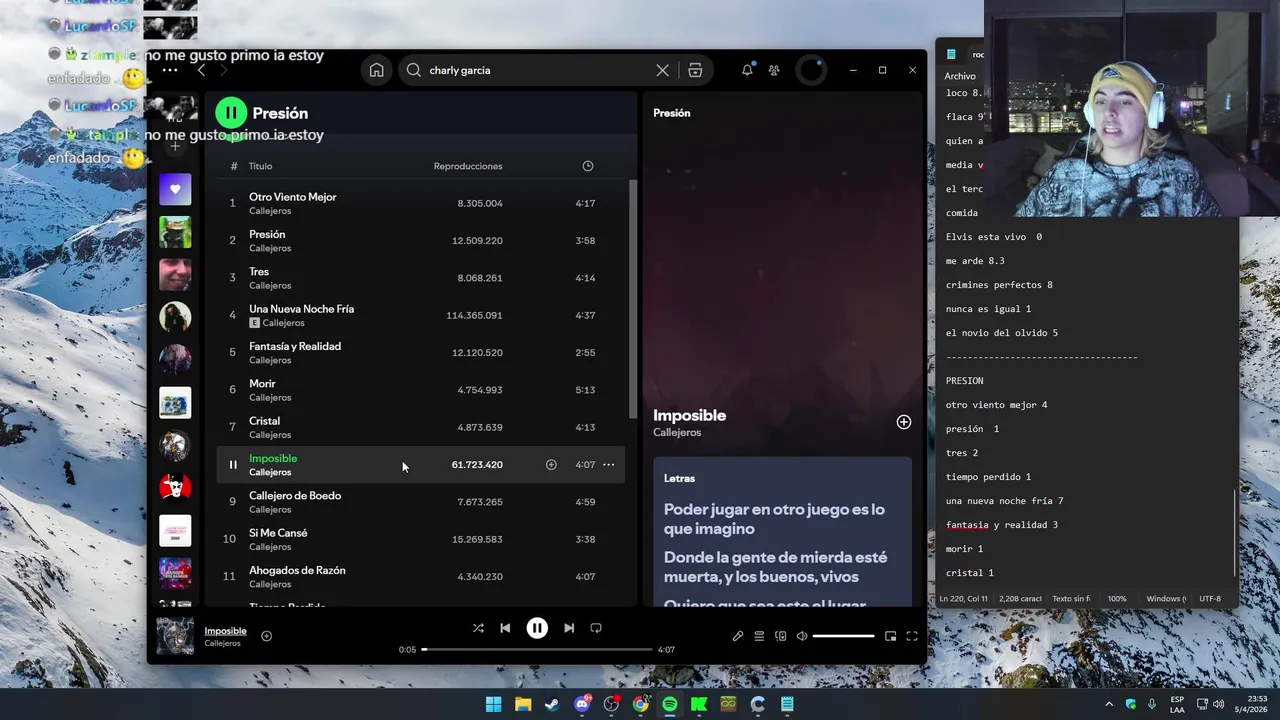Sort by the Título column header
Viewport: 1280px width, 720px height.
[x=260, y=166]
